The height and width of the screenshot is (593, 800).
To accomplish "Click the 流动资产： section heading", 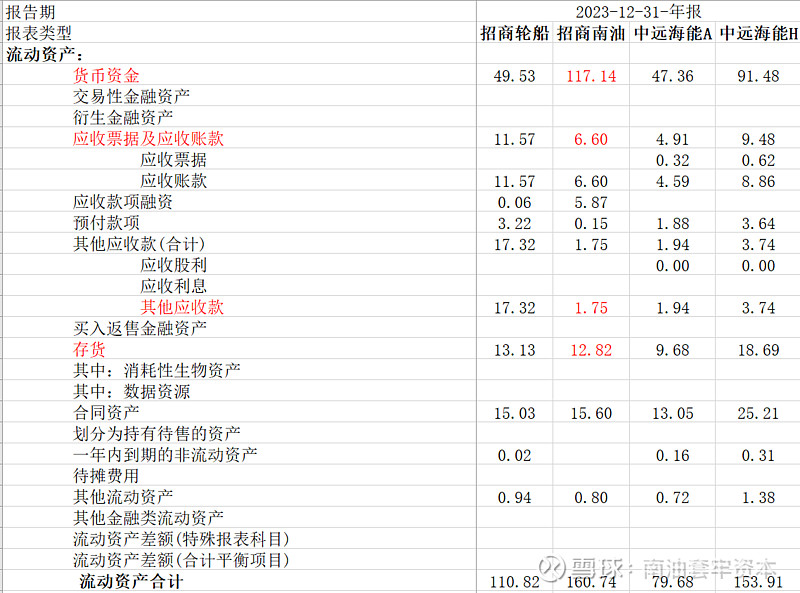I will (45, 54).
